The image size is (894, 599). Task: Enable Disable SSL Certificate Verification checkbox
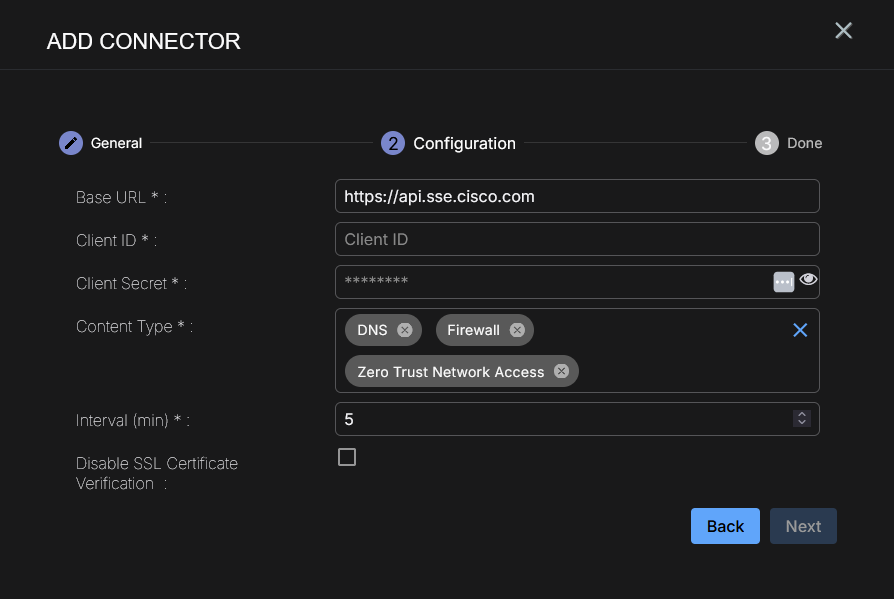pyautogui.click(x=347, y=457)
